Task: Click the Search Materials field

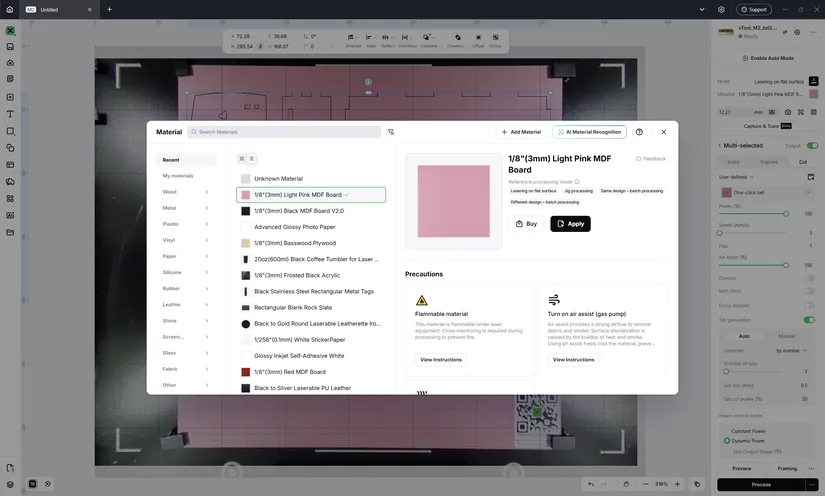Action: click(x=284, y=132)
